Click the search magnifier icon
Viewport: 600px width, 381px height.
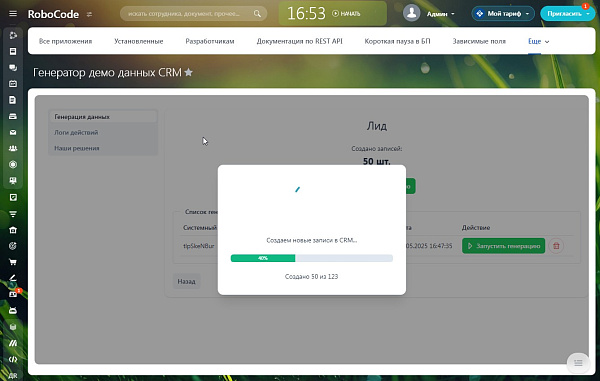(x=257, y=14)
